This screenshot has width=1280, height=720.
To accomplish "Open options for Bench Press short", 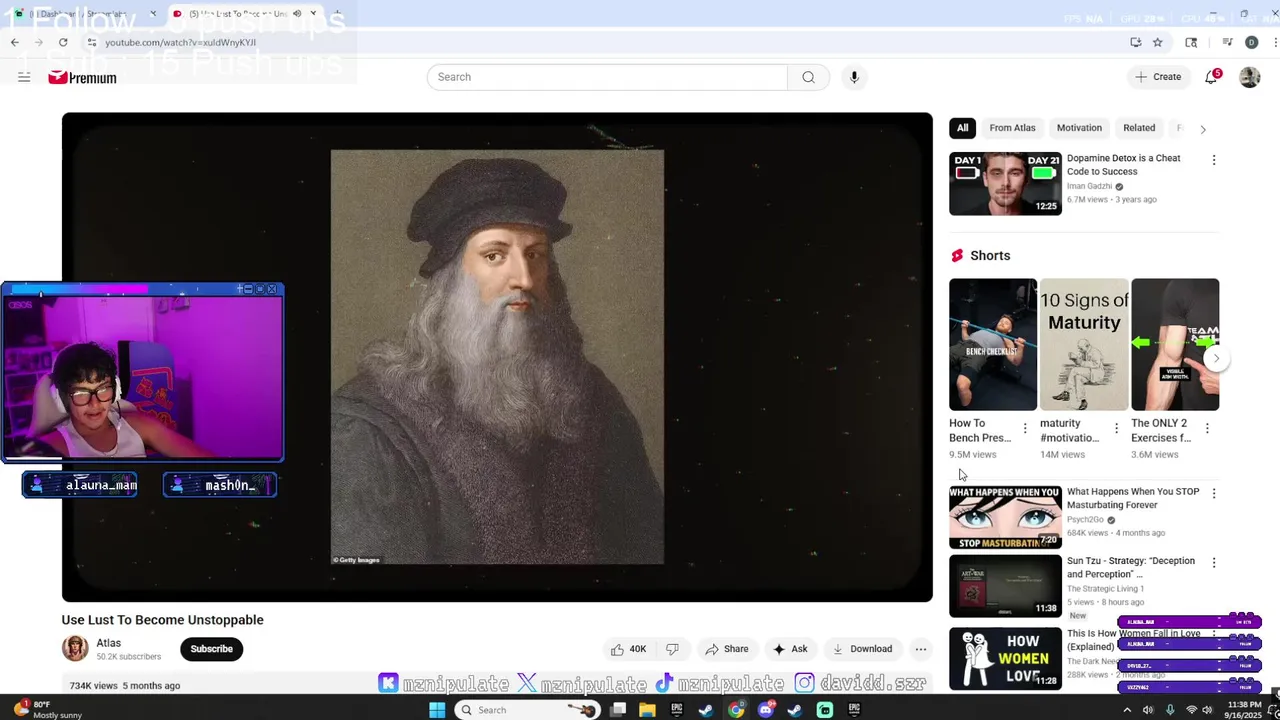I will (1025, 428).
